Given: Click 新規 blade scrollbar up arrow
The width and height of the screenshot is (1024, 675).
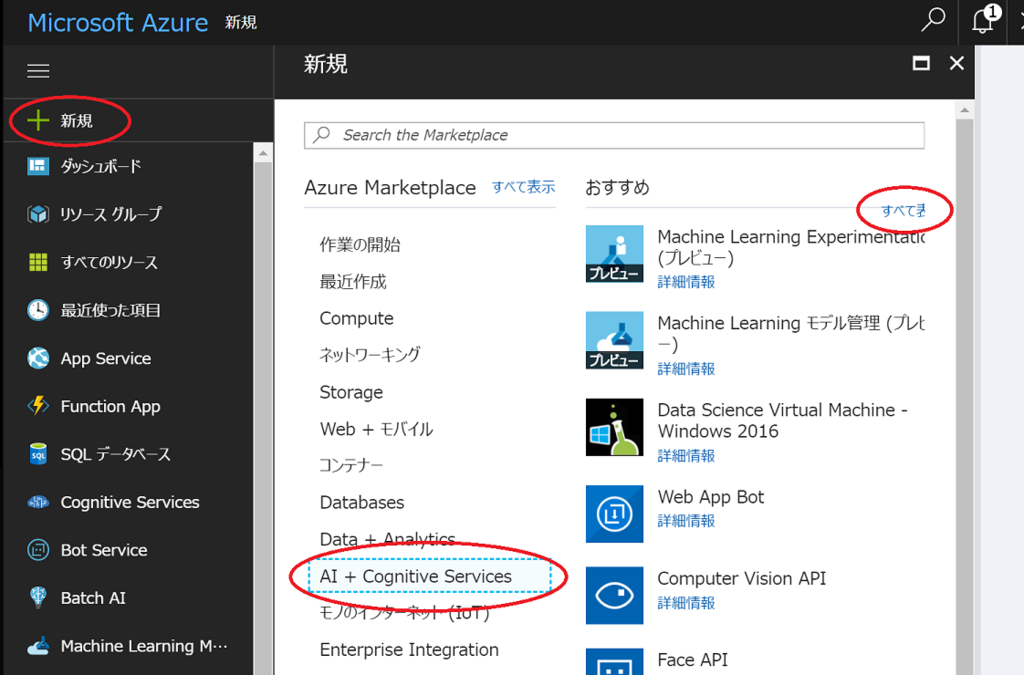Looking at the screenshot, I should coord(964,110).
